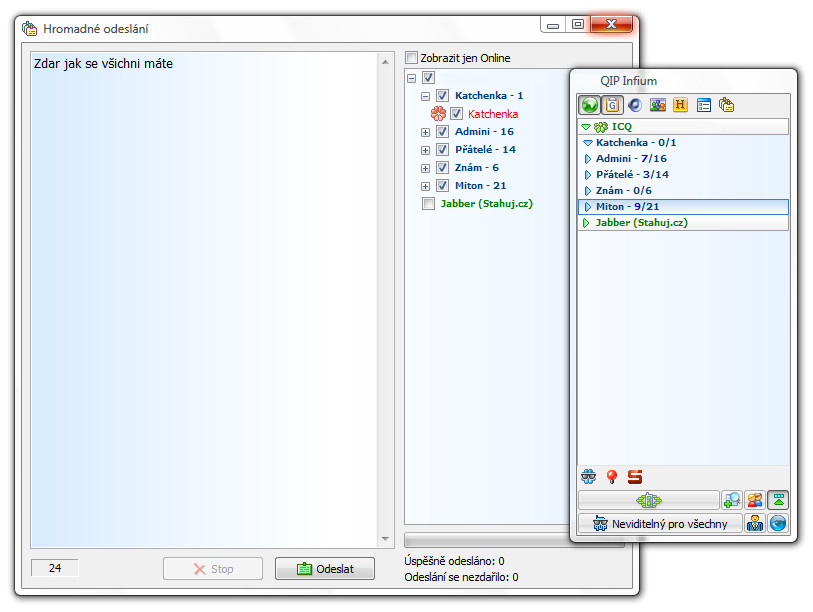Click the people contacts icon in QIP toolbar
Viewport: 813px width, 612px height.
tap(657, 105)
